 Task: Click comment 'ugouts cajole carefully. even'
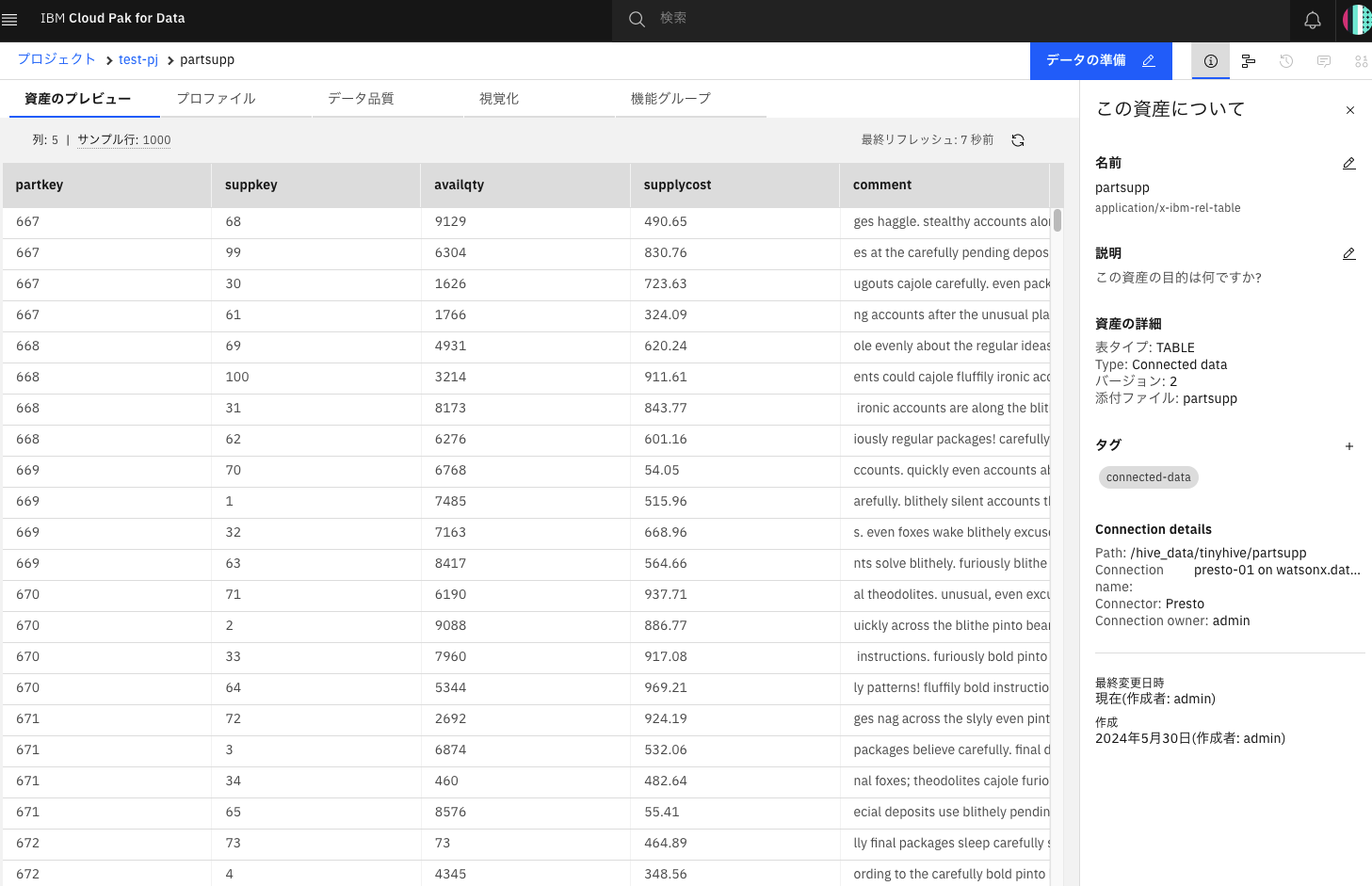click(944, 284)
